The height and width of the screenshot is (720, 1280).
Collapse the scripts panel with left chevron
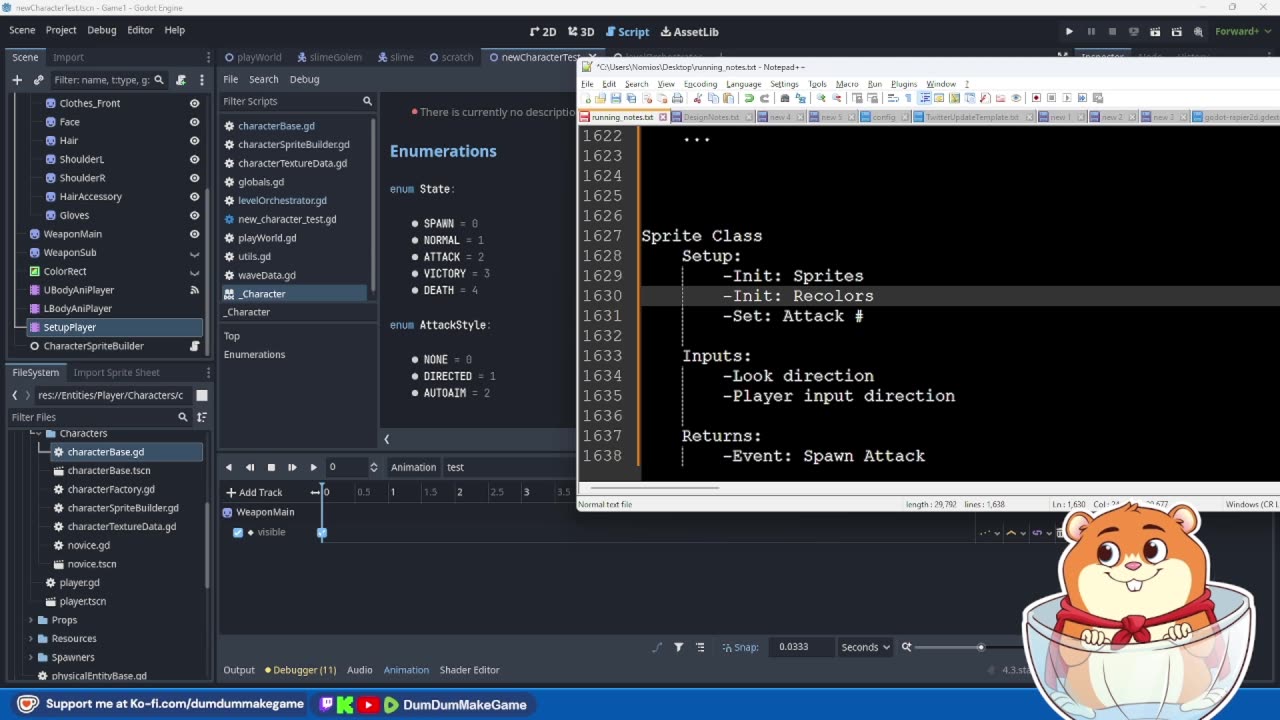[386, 439]
